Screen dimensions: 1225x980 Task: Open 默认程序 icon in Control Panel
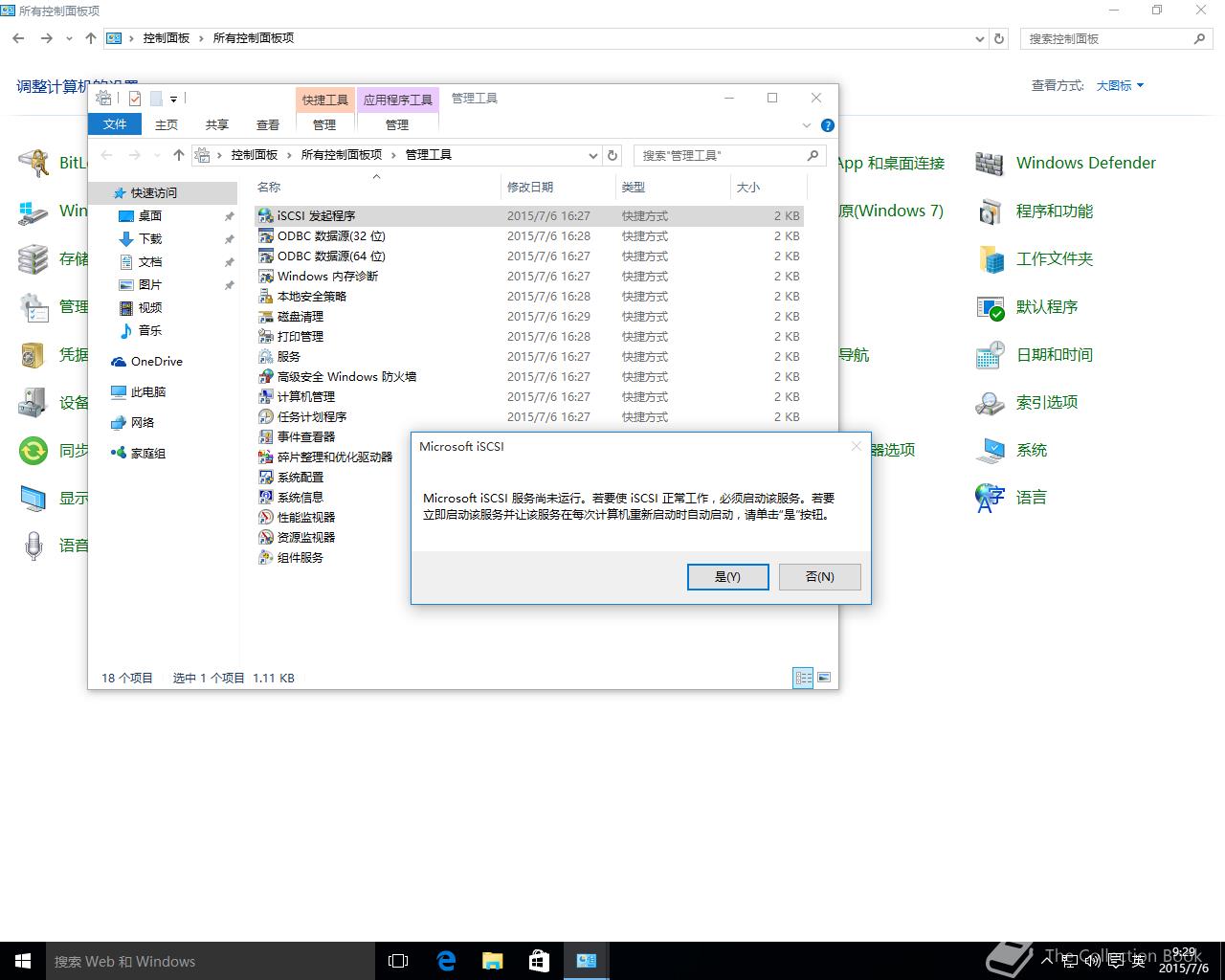pyautogui.click(x=990, y=307)
